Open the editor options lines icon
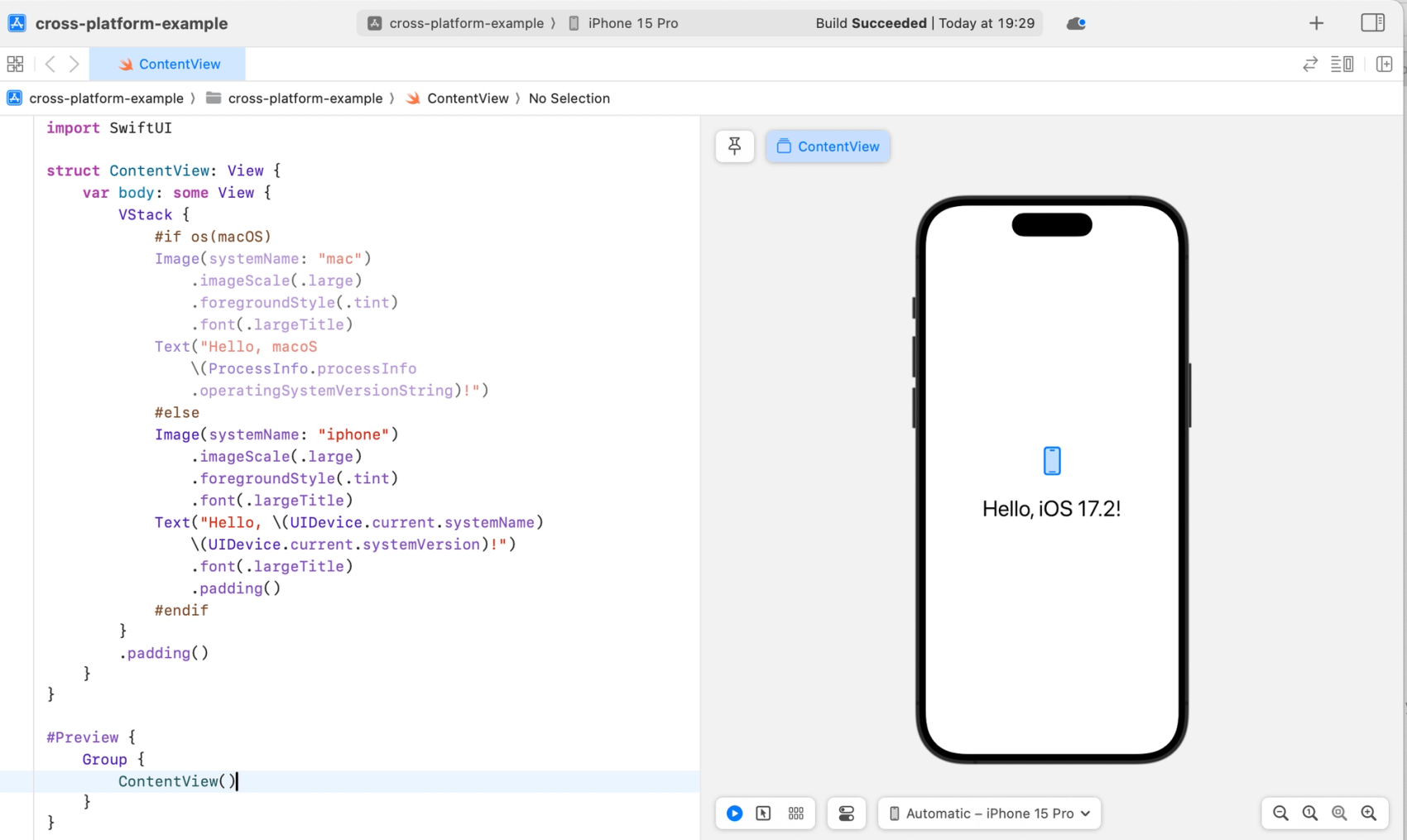The width and height of the screenshot is (1407, 840). 1342,64
